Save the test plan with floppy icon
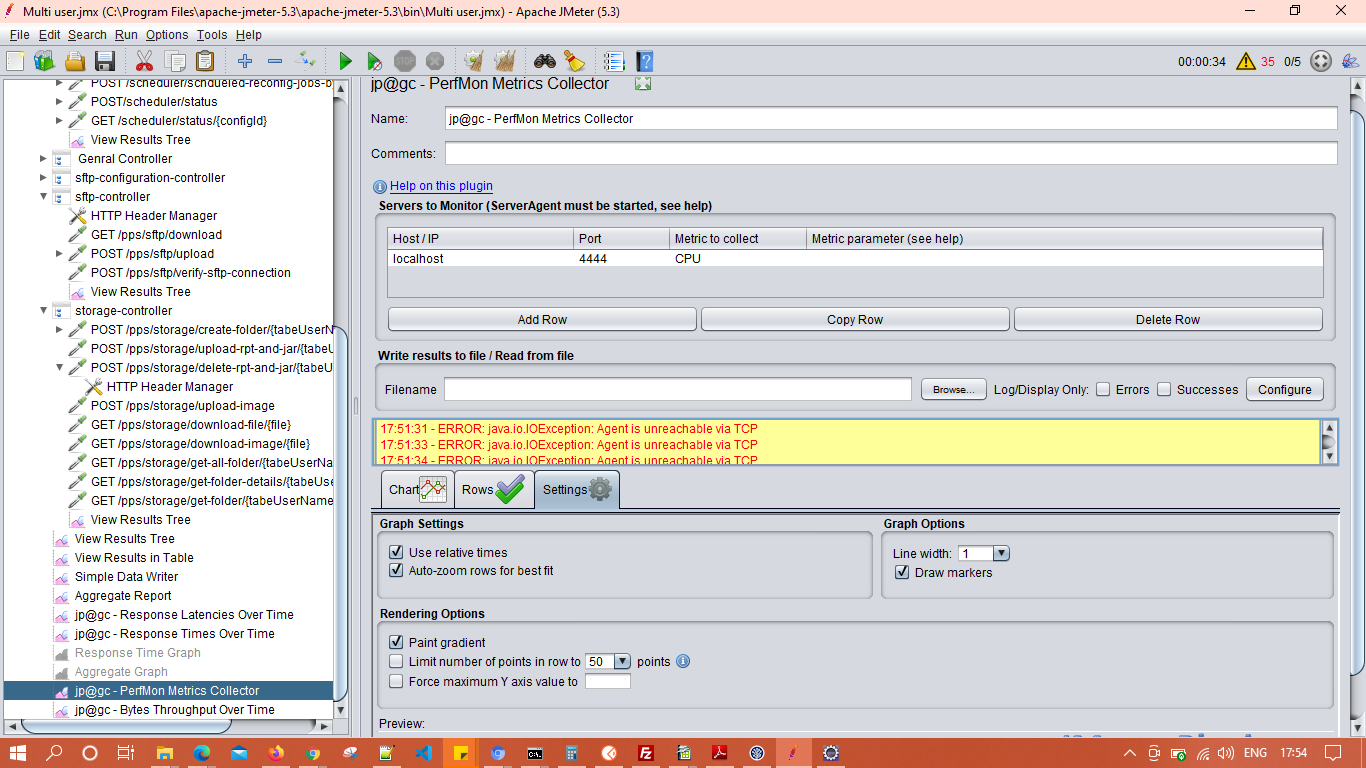1366x768 pixels. 104,61
